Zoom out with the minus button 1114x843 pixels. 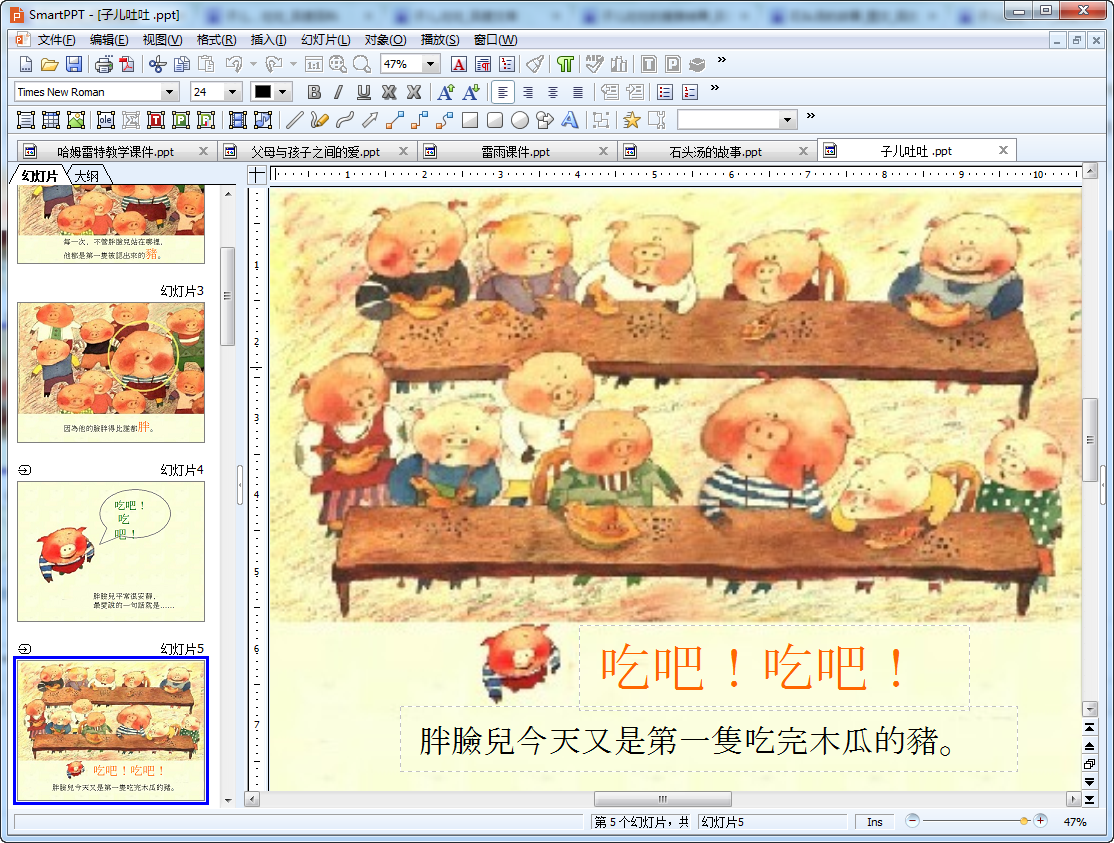(x=913, y=821)
